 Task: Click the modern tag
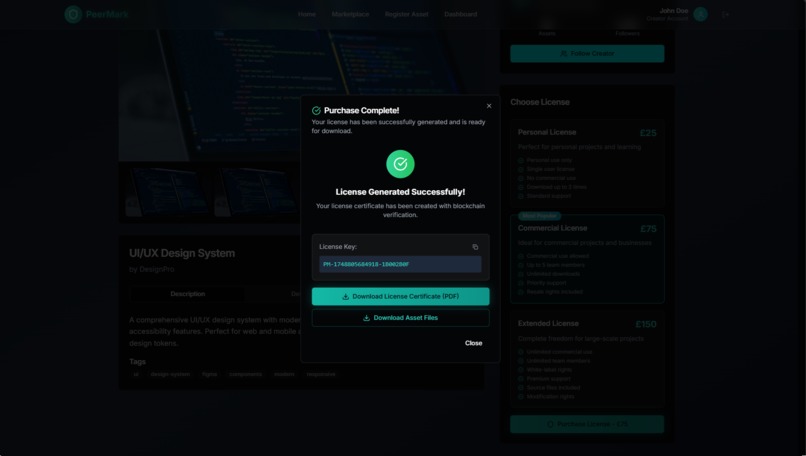click(x=284, y=374)
